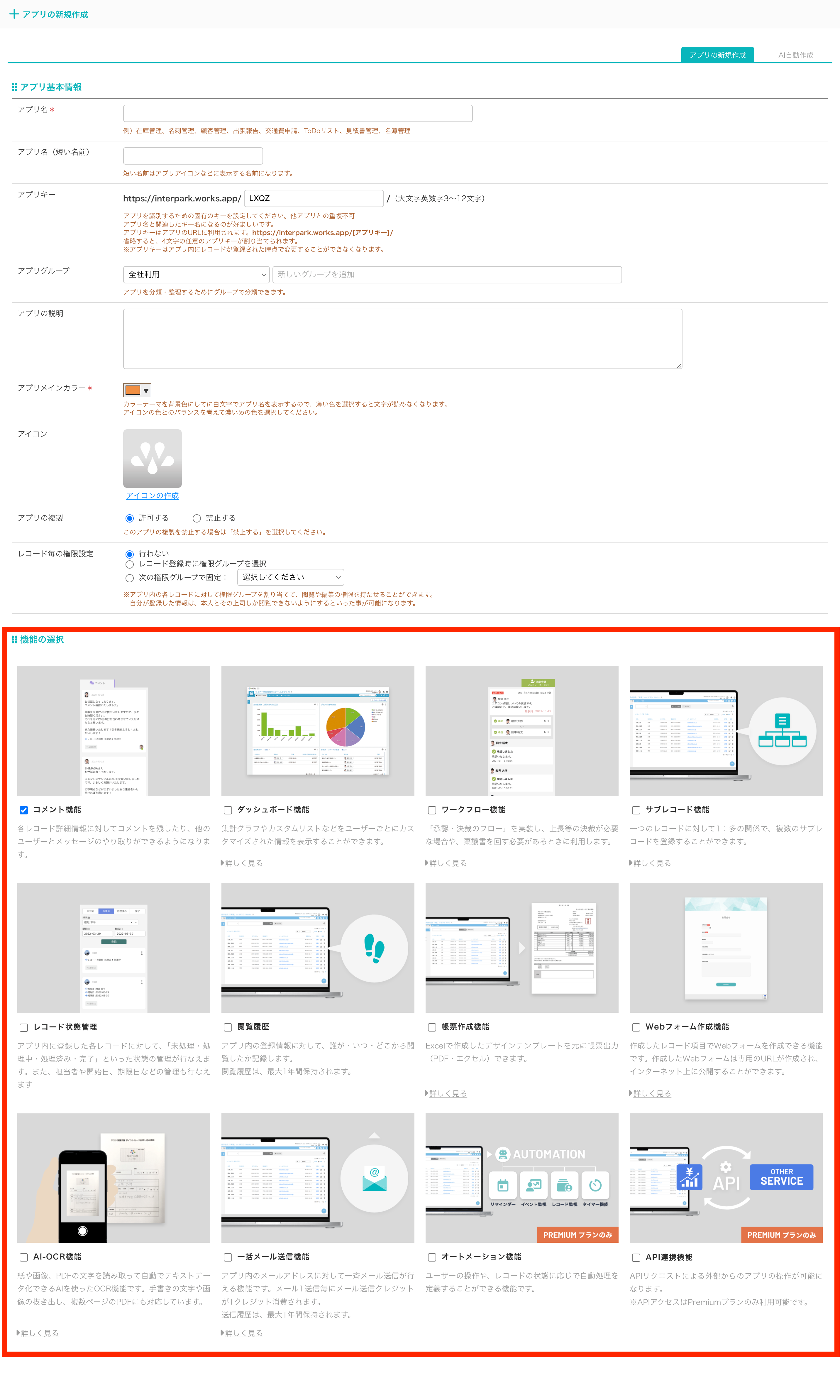
Task: Enable the サブレコード機能 checkbox
Action: pyautogui.click(x=636, y=810)
